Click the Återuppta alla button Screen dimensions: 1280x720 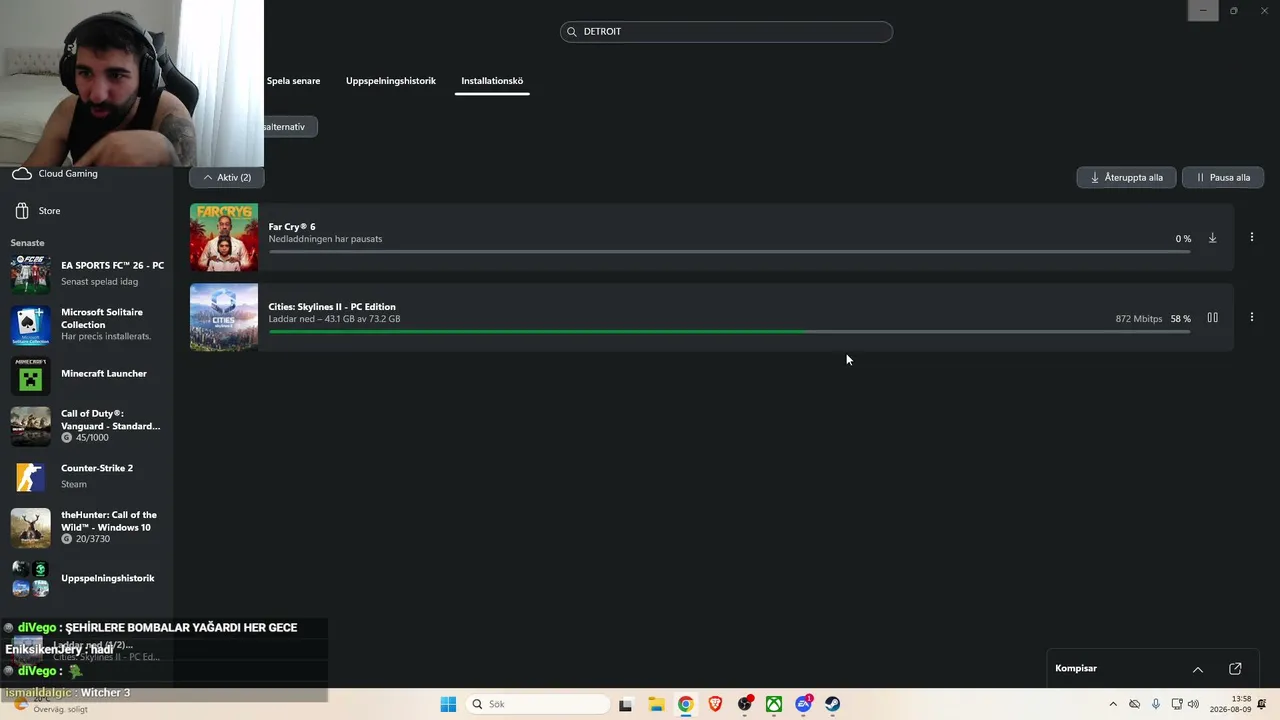pyautogui.click(x=1126, y=177)
